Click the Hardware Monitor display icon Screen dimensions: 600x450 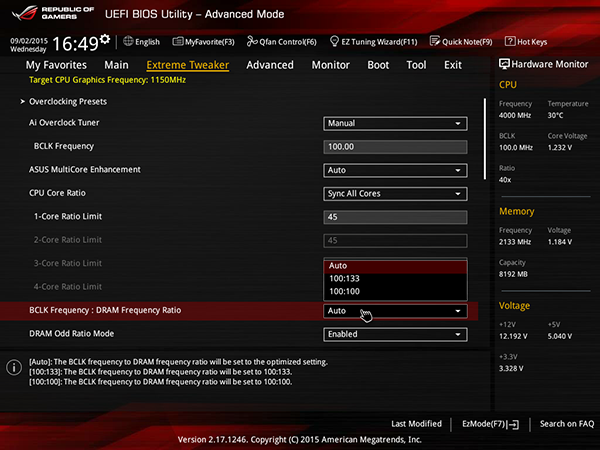[504, 64]
